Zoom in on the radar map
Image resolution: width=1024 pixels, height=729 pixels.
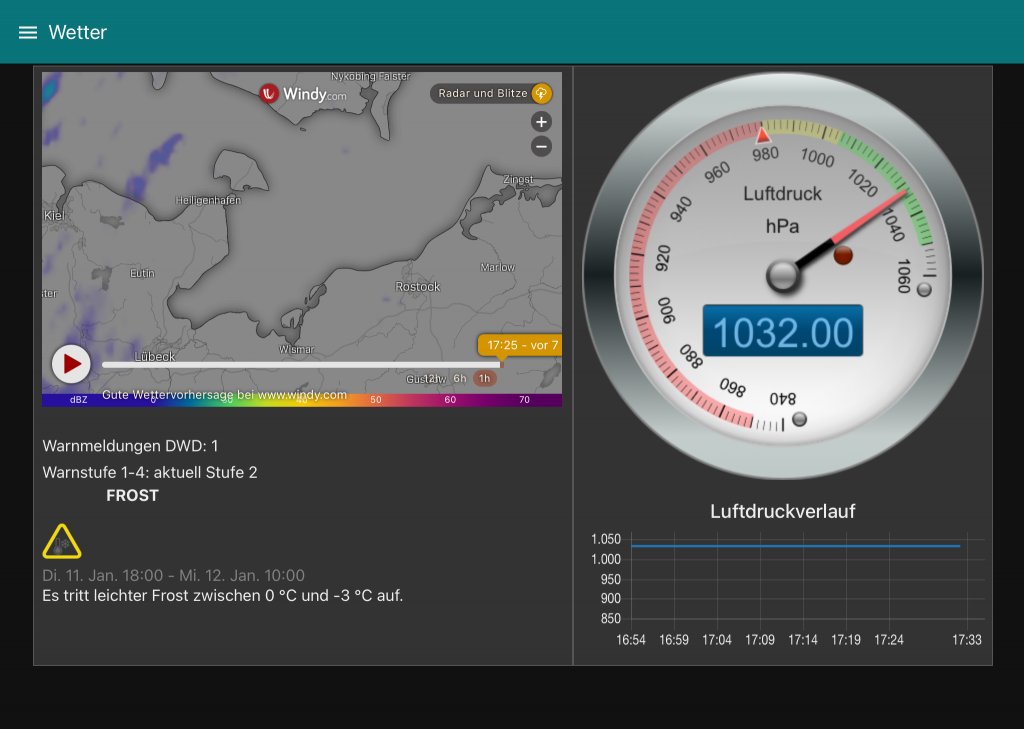(541, 122)
